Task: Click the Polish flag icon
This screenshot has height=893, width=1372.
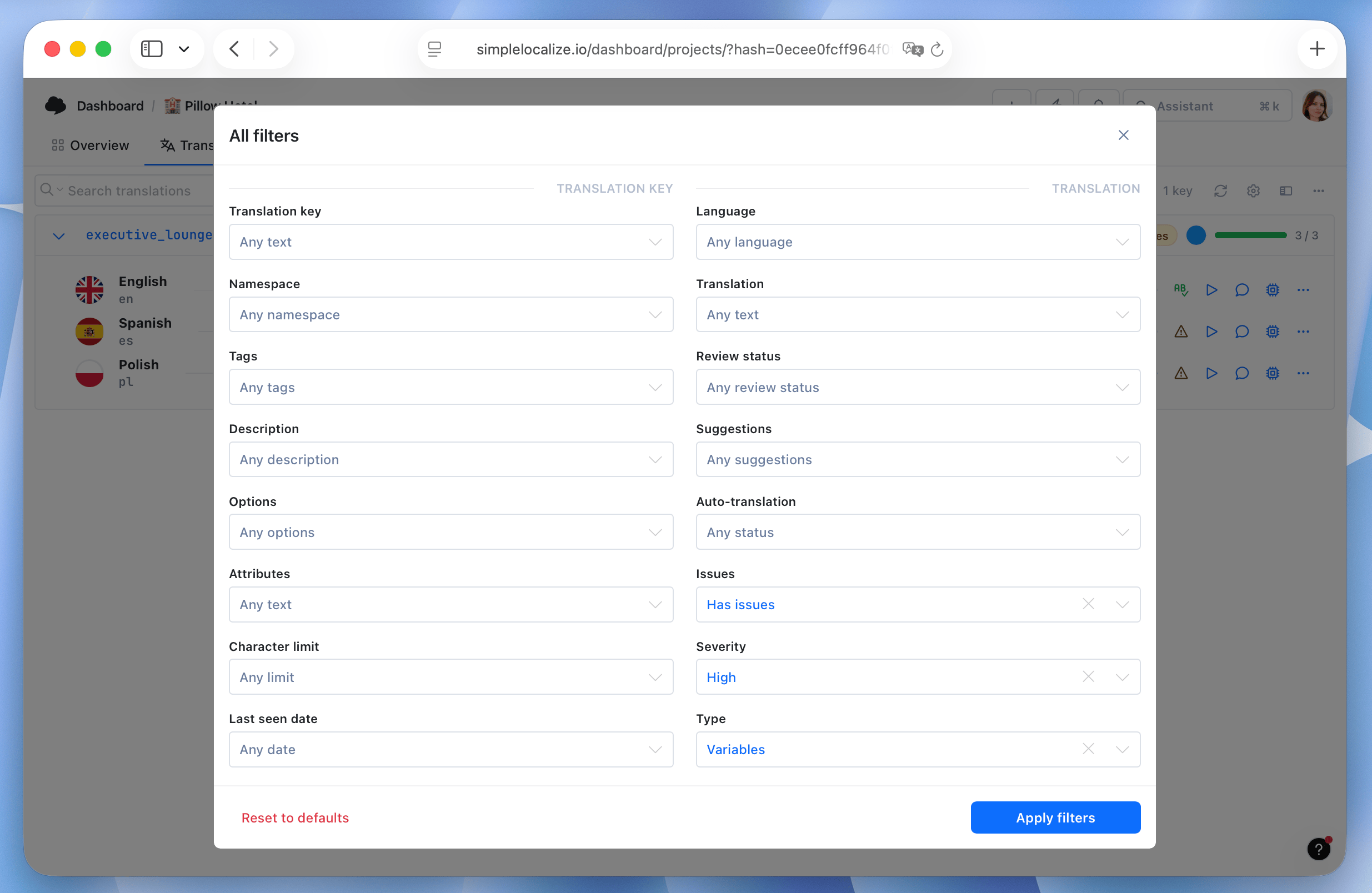Action: click(x=89, y=373)
